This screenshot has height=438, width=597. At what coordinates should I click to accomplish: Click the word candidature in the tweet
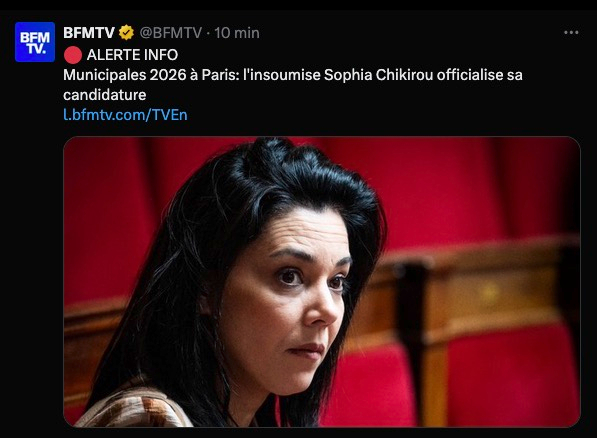[x=105, y=95]
